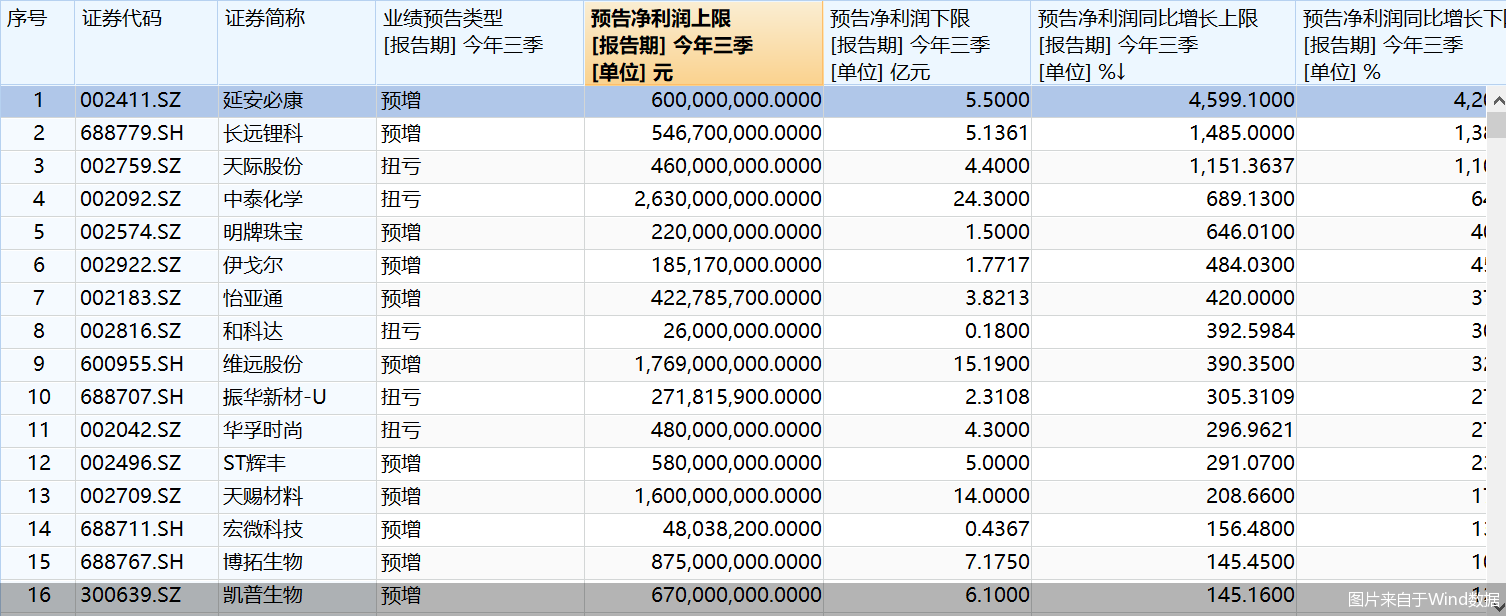Click the name 中泰化学
1506x616 pixels.
[x=262, y=199]
